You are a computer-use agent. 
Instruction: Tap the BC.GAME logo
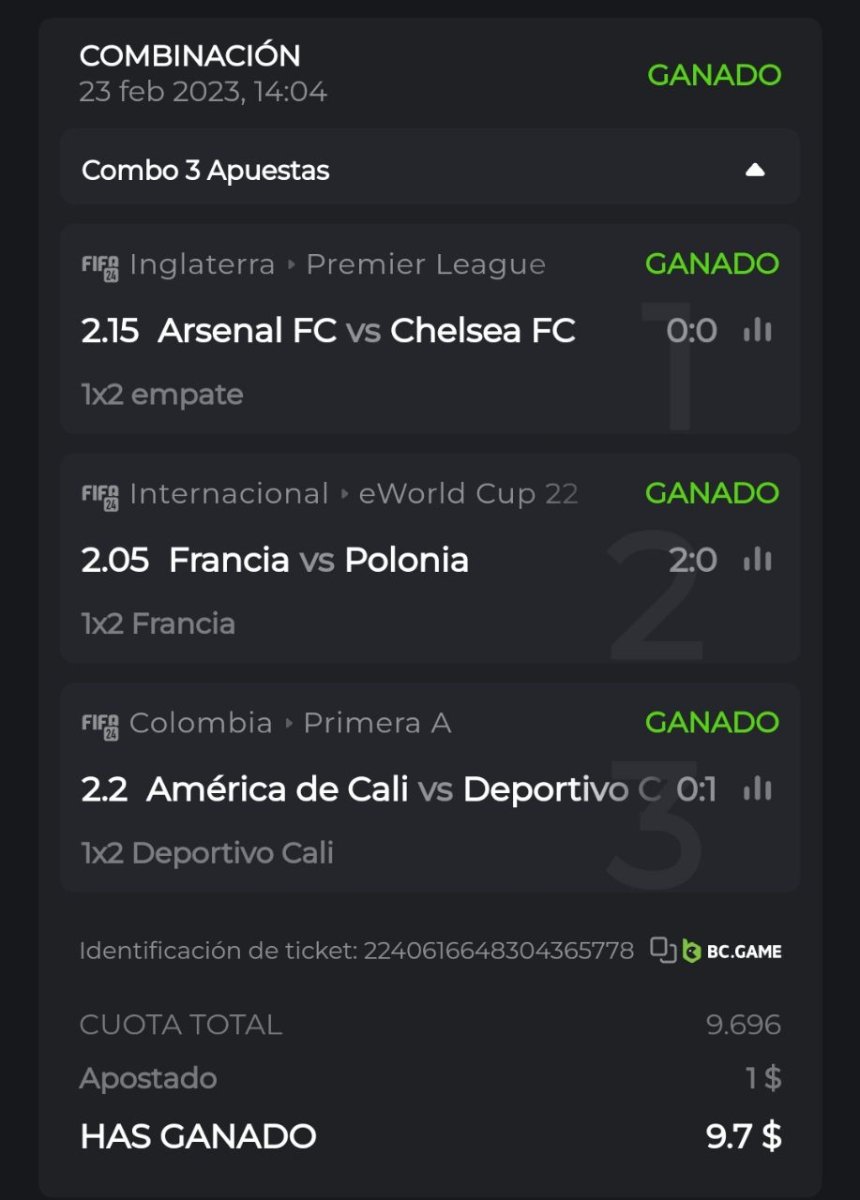(x=733, y=951)
